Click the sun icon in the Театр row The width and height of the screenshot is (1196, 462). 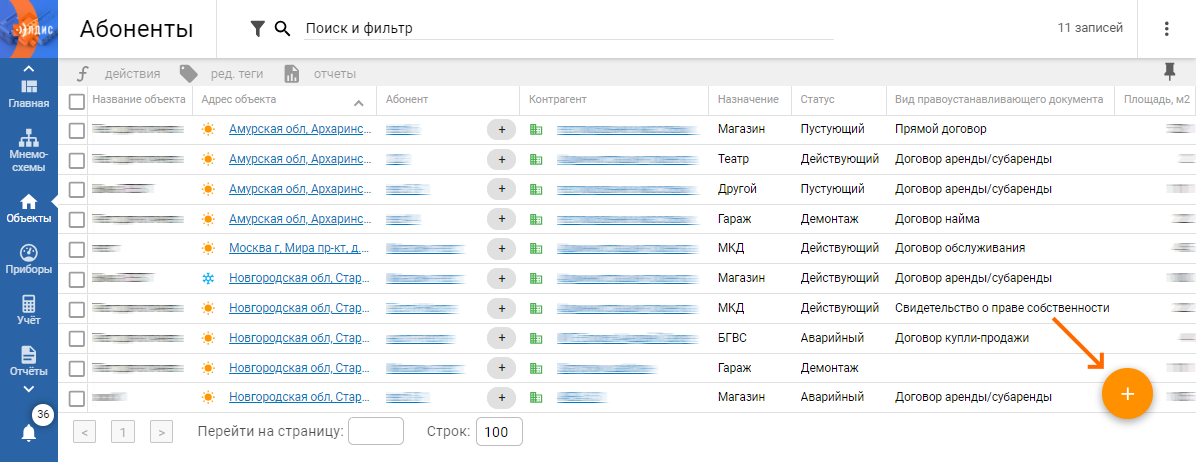pyautogui.click(x=208, y=159)
